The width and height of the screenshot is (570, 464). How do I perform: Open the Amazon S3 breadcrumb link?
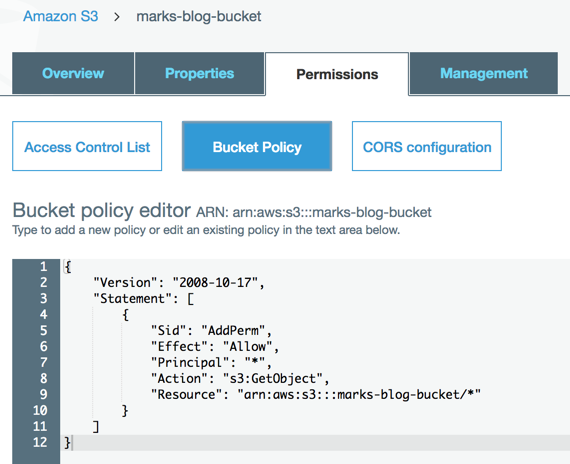tap(61, 16)
